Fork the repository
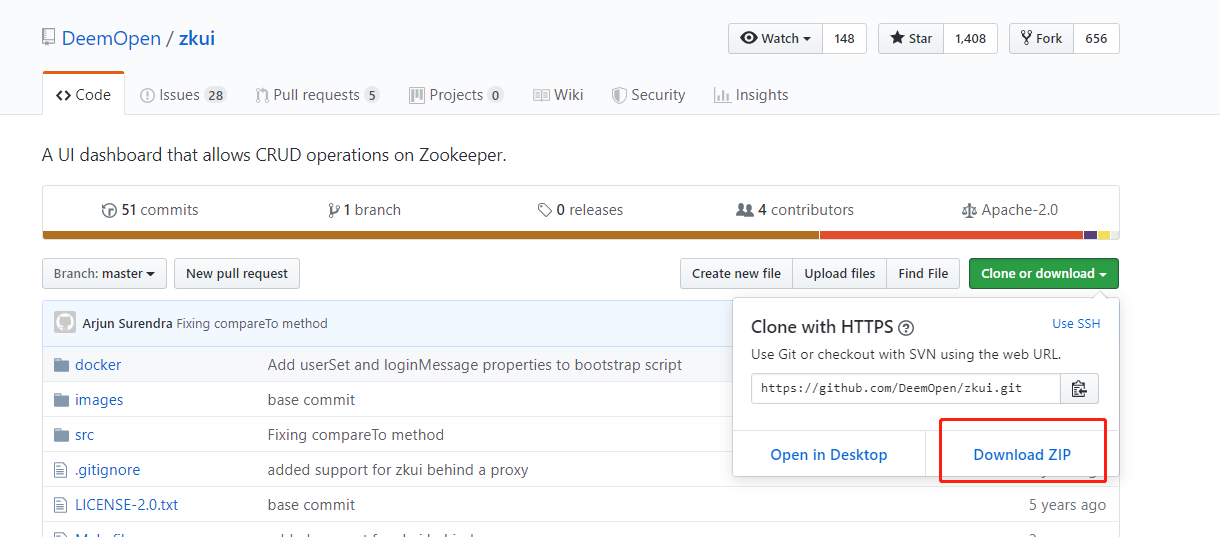The height and width of the screenshot is (537, 1220). [1041, 39]
